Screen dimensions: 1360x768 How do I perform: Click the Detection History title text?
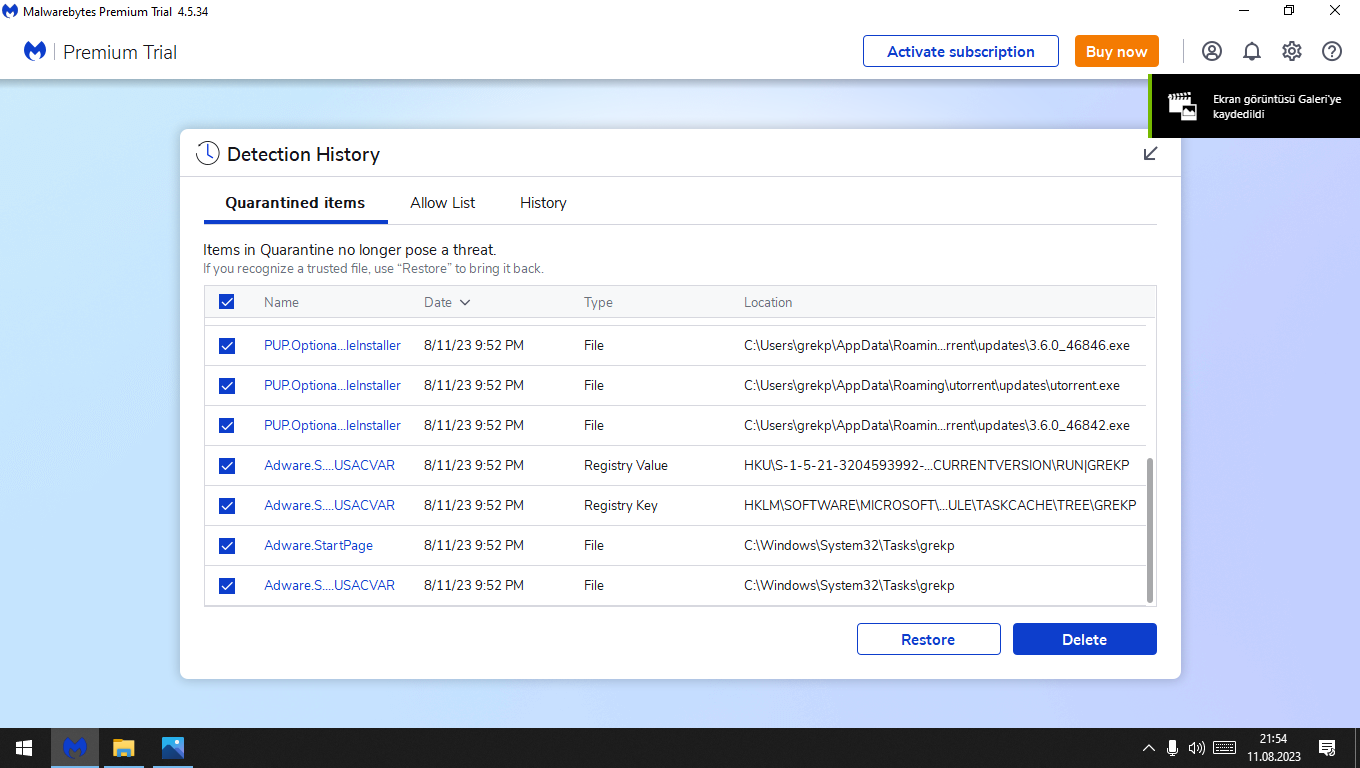pos(303,154)
